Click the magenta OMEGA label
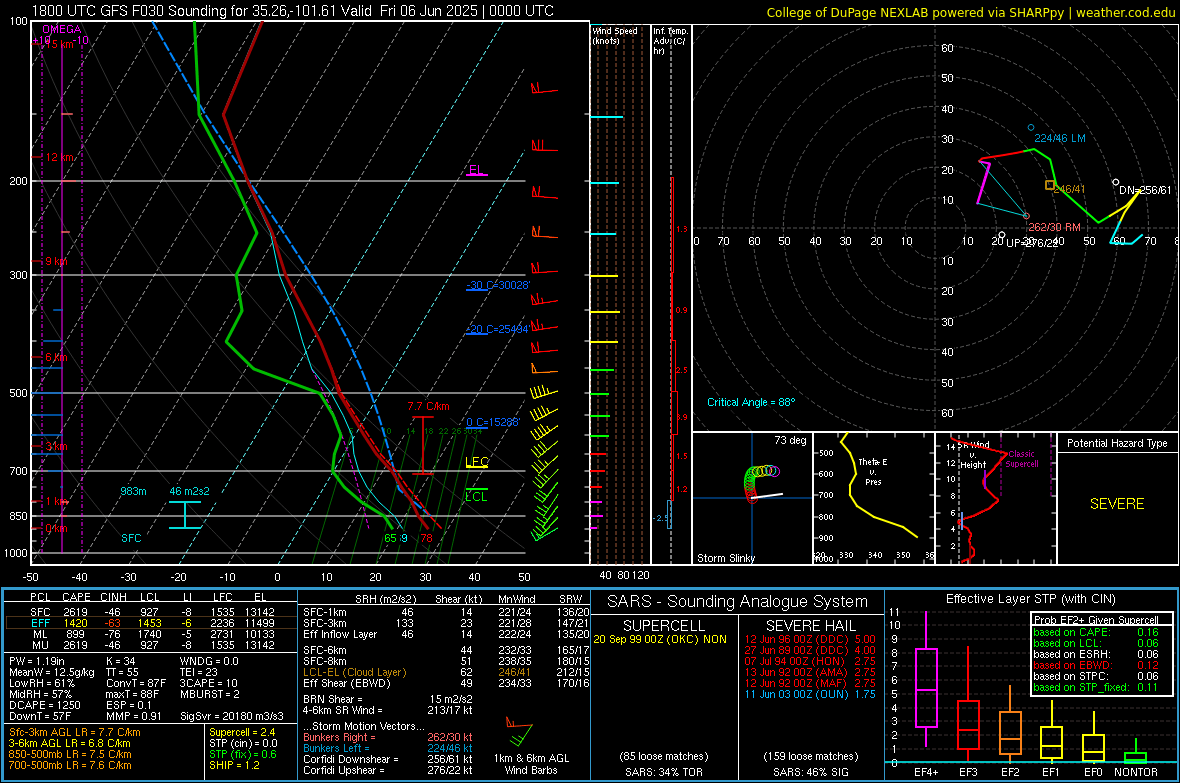Image resolution: width=1180 pixels, height=783 pixels. 62,29
